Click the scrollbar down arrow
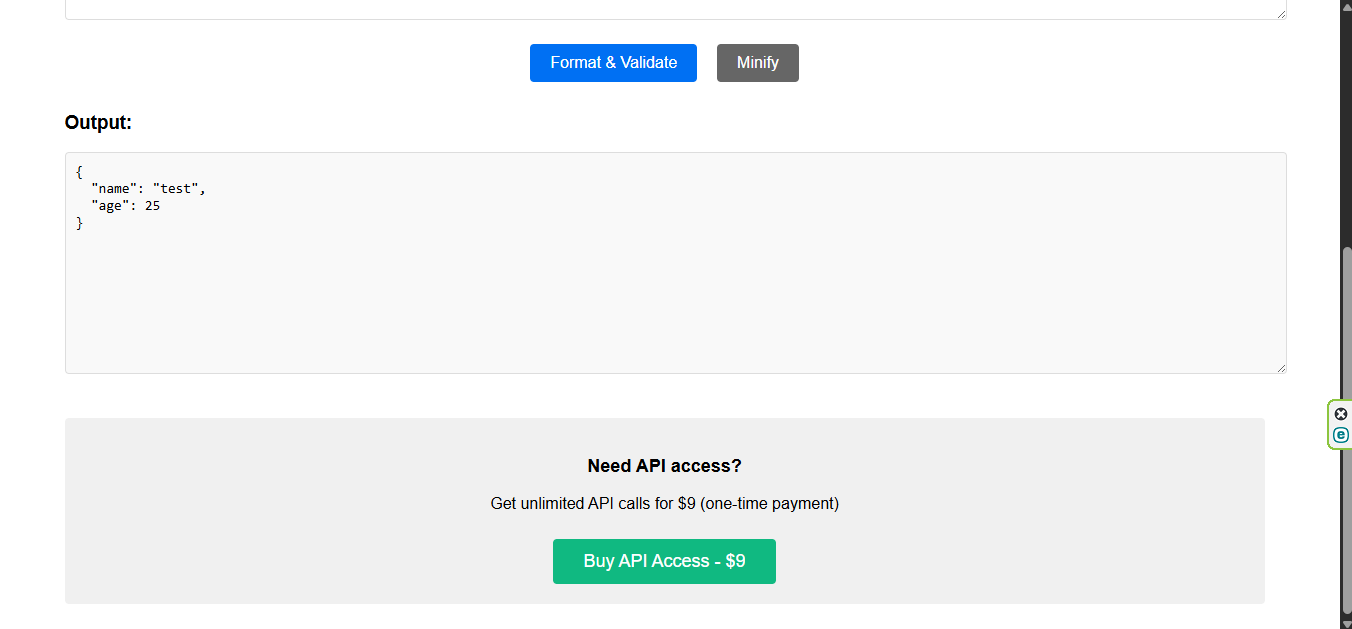 click(1345, 622)
